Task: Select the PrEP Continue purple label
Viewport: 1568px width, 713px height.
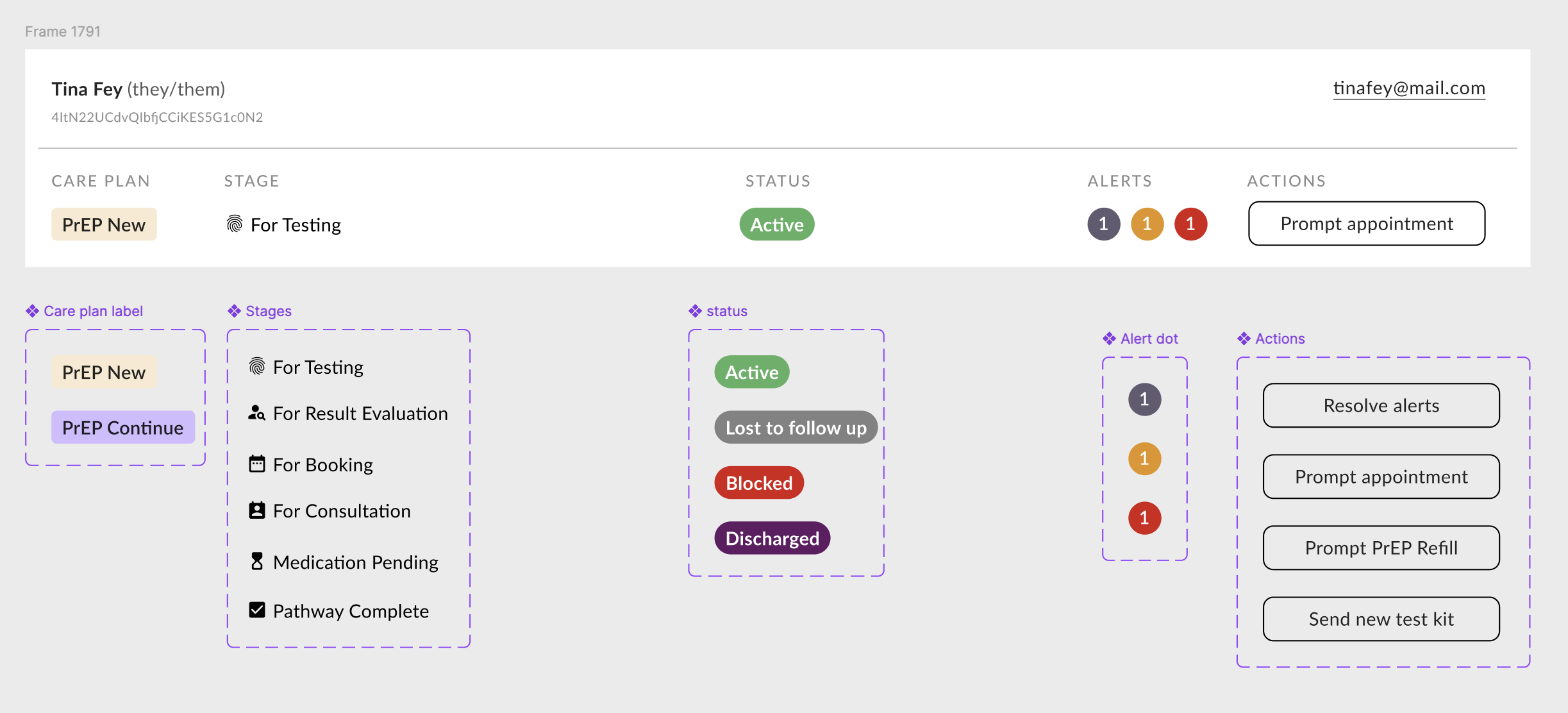Action: (x=123, y=427)
